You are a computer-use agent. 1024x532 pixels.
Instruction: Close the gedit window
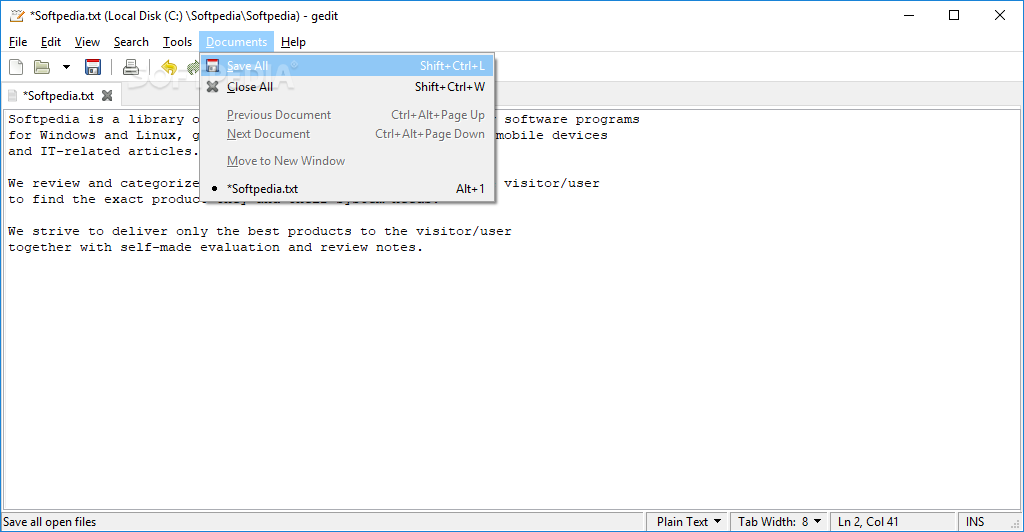coord(1000,16)
